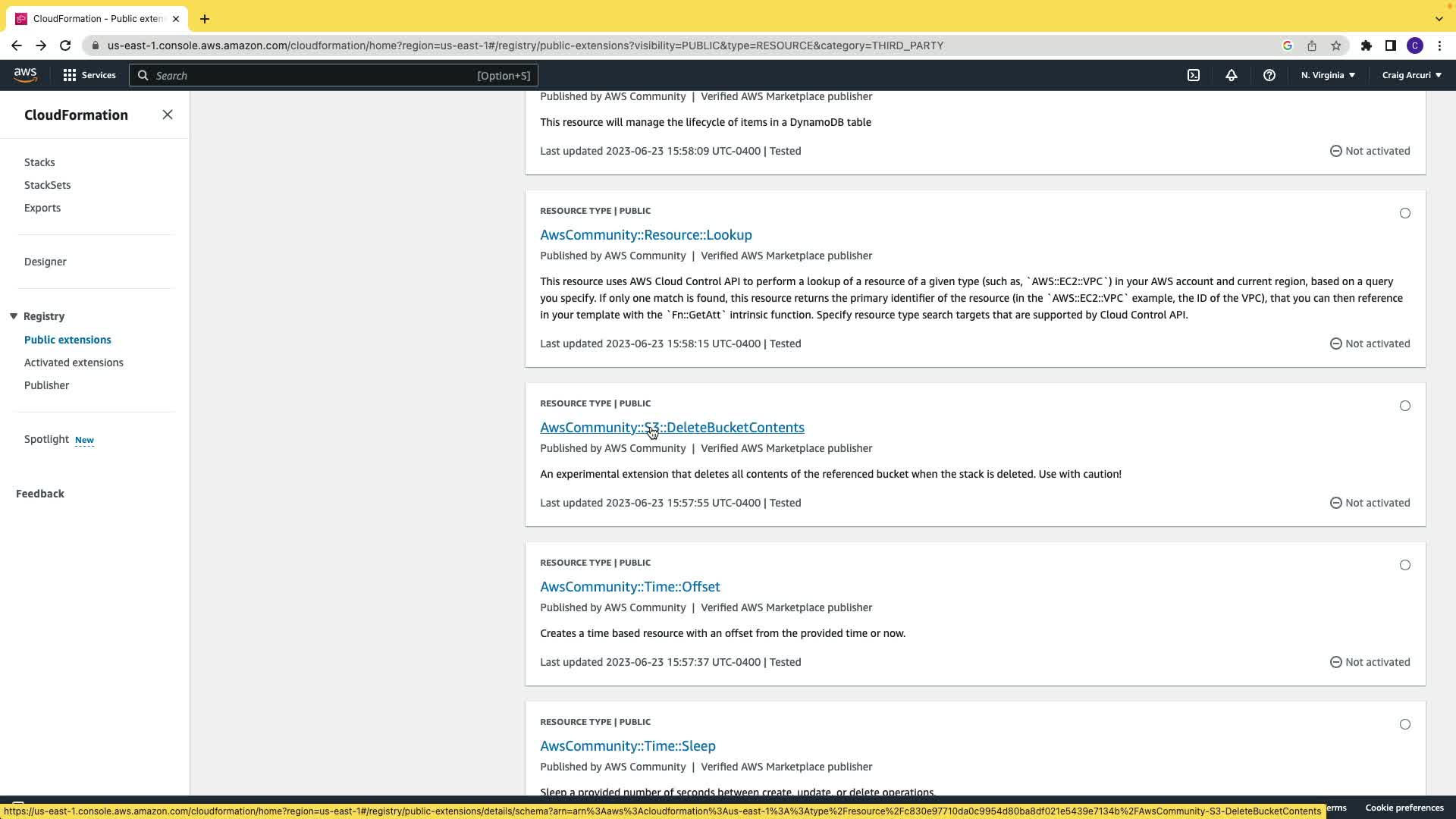The height and width of the screenshot is (819, 1456).
Task: Open the Services grid menu icon
Action: point(70,75)
